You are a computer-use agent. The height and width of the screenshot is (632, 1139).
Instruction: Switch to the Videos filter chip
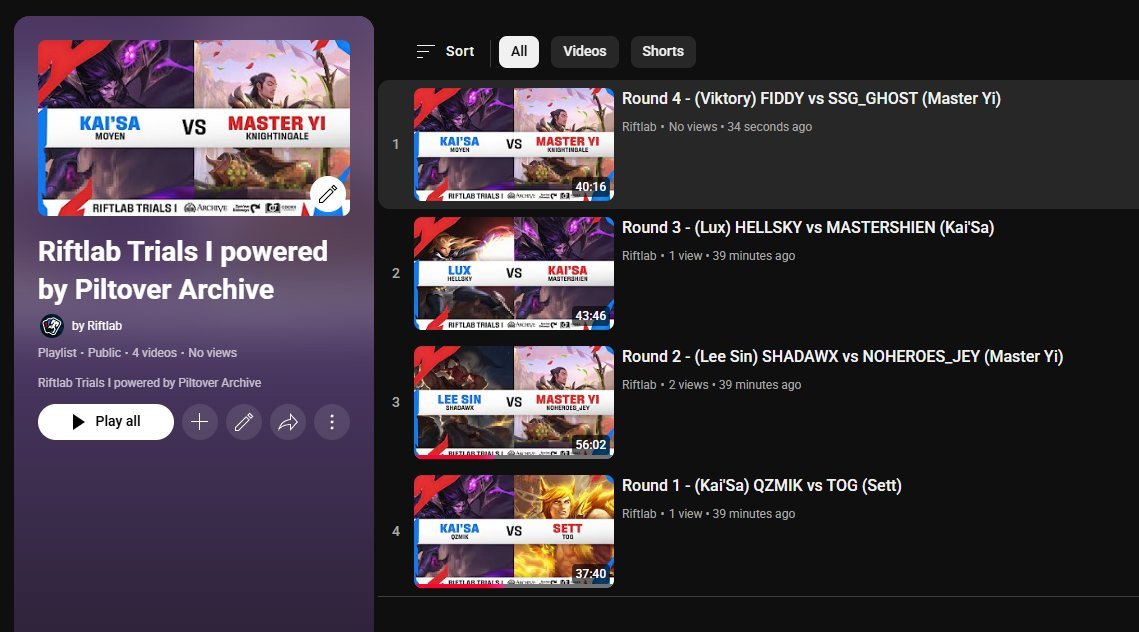[585, 52]
